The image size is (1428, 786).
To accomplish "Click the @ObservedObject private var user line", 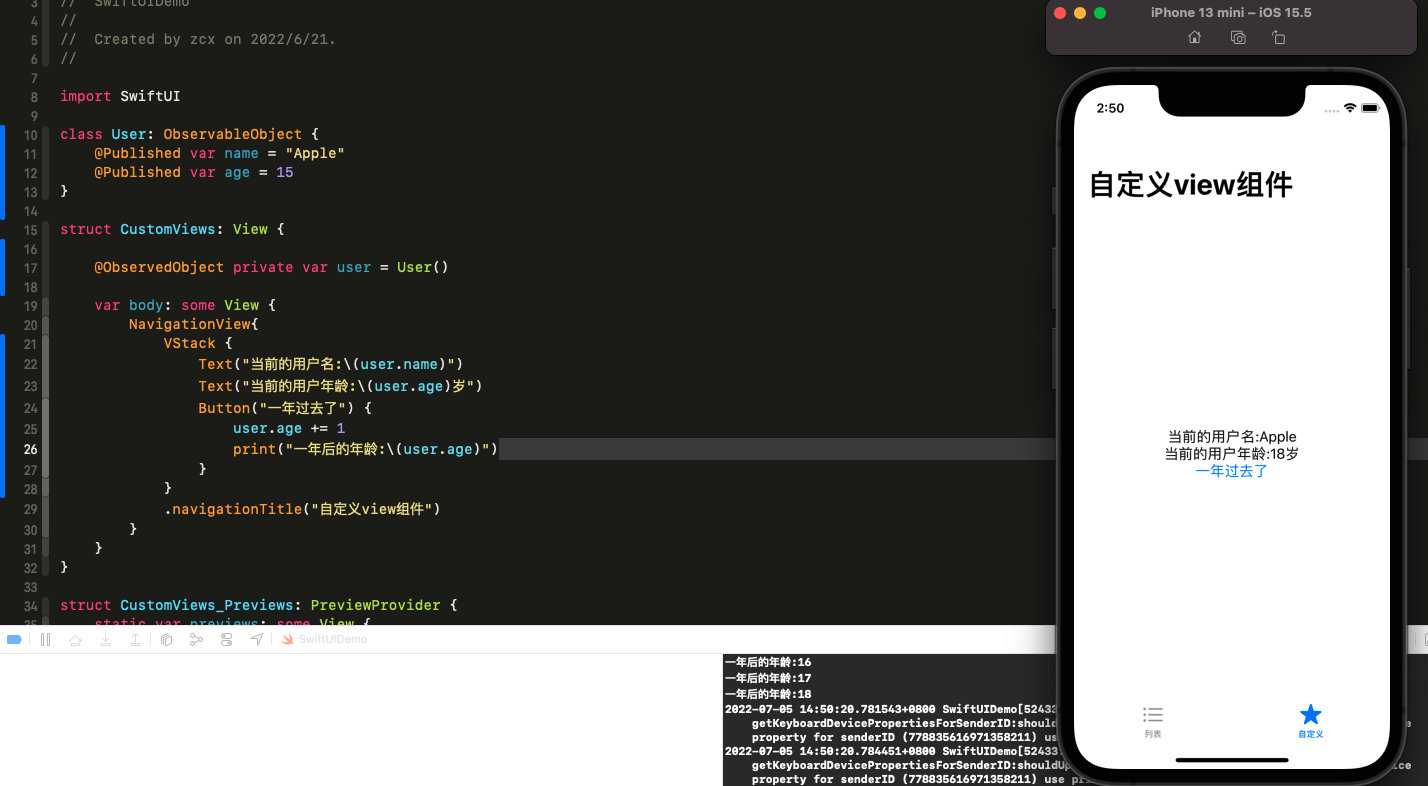I will [271, 267].
